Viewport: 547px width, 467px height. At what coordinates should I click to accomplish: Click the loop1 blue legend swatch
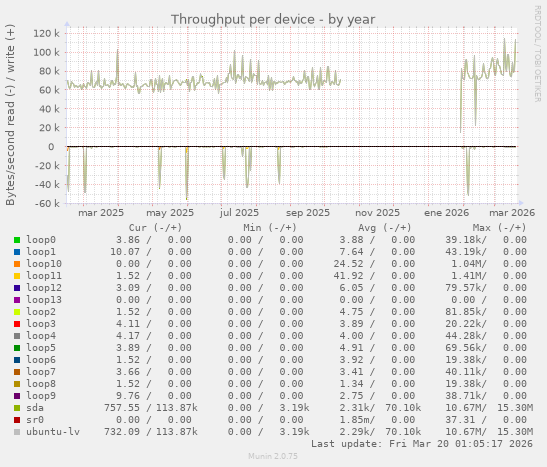[x=17, y=252]
